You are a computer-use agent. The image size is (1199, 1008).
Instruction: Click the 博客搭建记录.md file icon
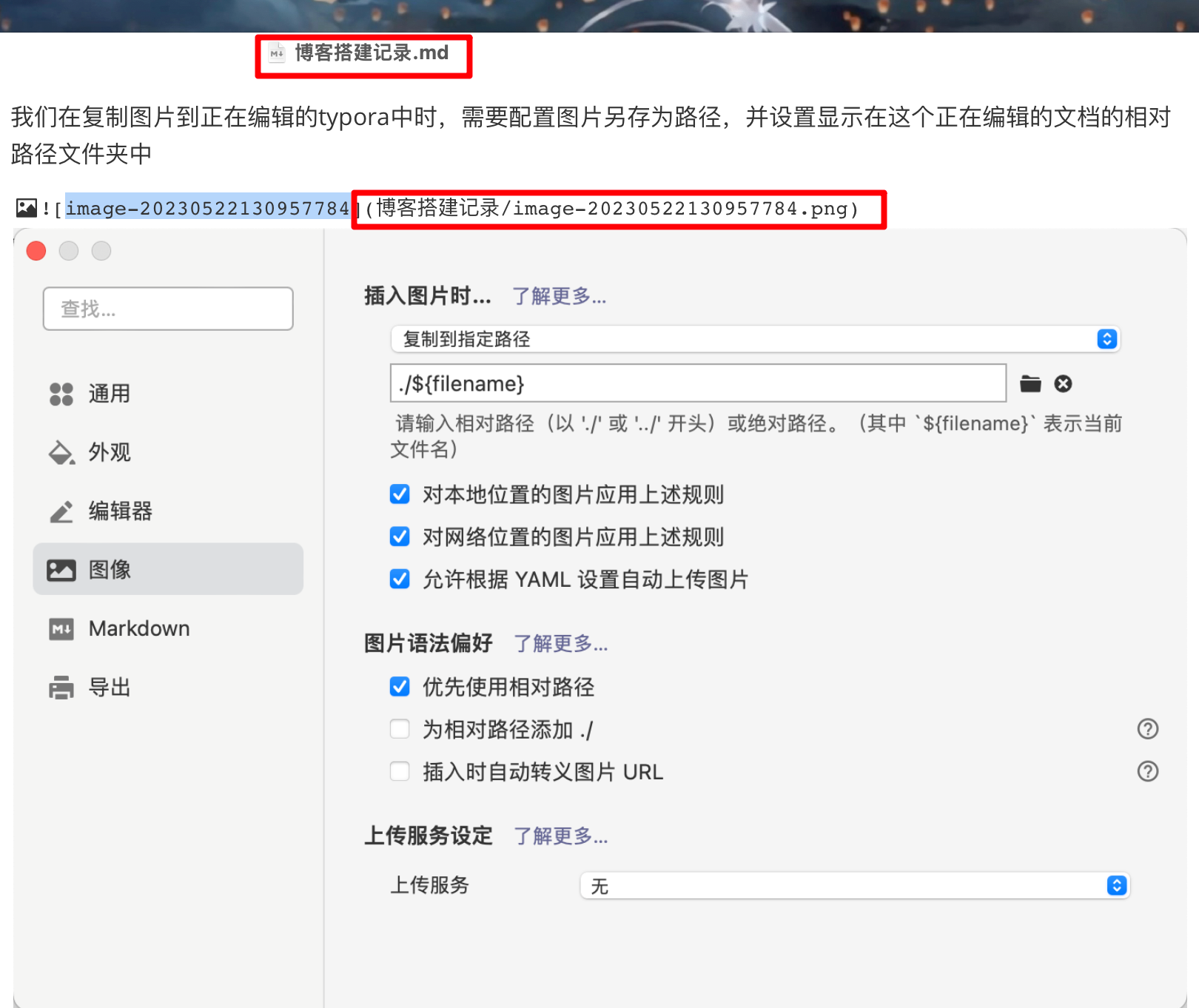coord(277,53)
